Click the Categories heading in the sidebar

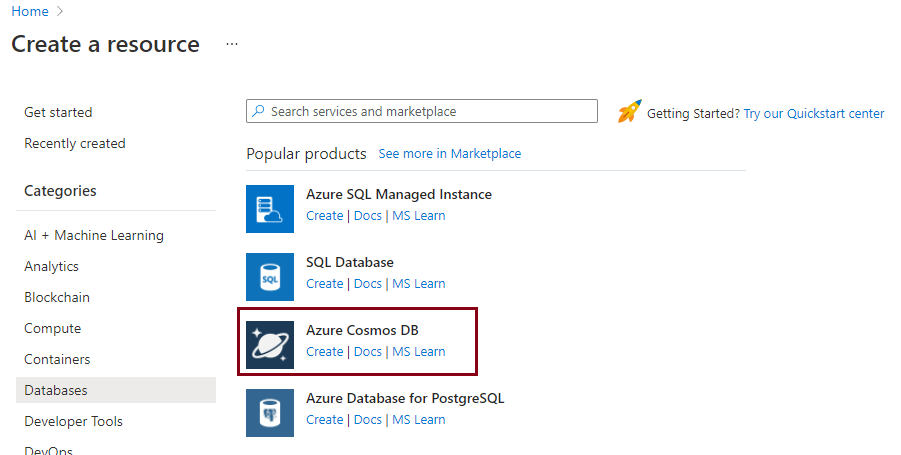pyautogui.click(x=60, y=191)
